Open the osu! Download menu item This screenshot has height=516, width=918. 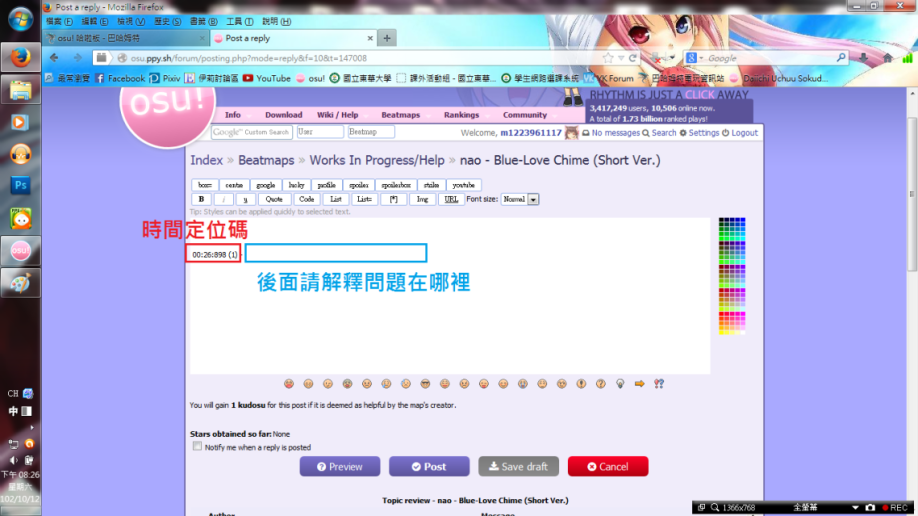tap(283, 115)
